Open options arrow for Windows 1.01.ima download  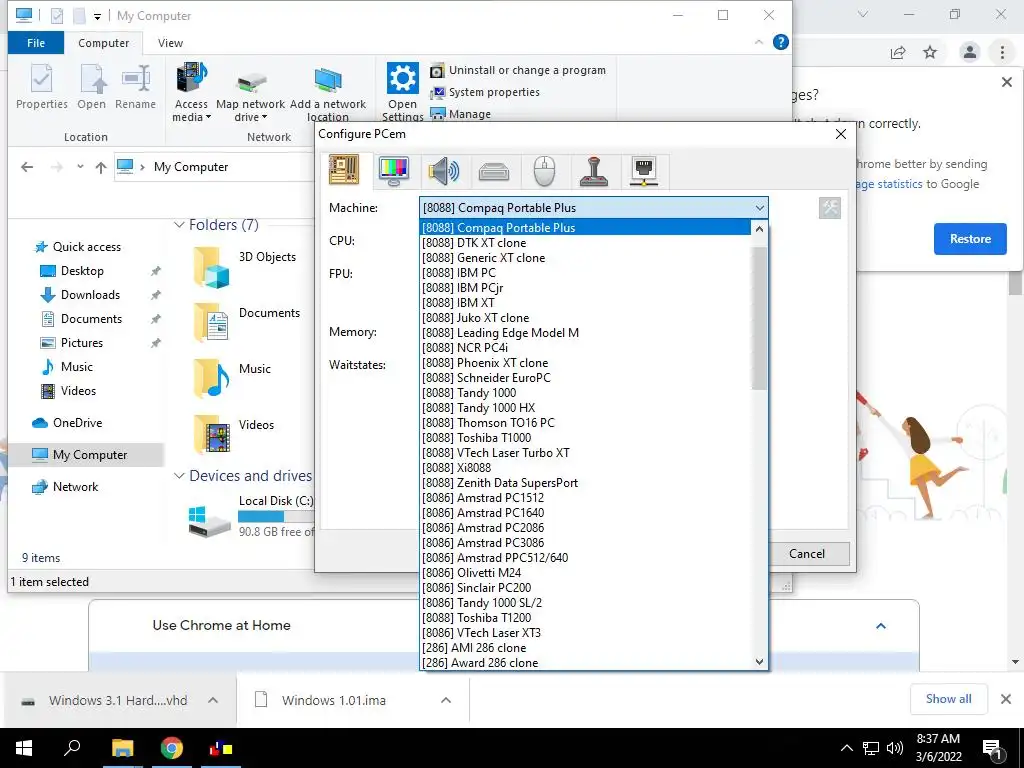[446, 700]
